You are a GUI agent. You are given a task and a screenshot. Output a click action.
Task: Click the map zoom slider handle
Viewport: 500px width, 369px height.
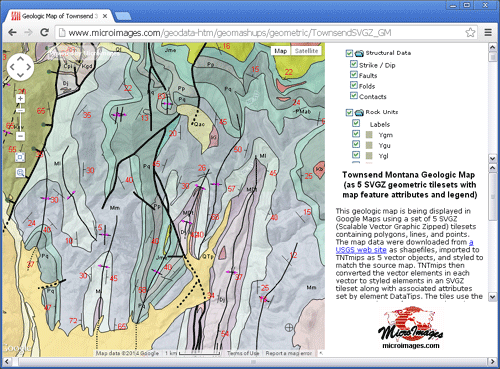(x=20, y=110)
